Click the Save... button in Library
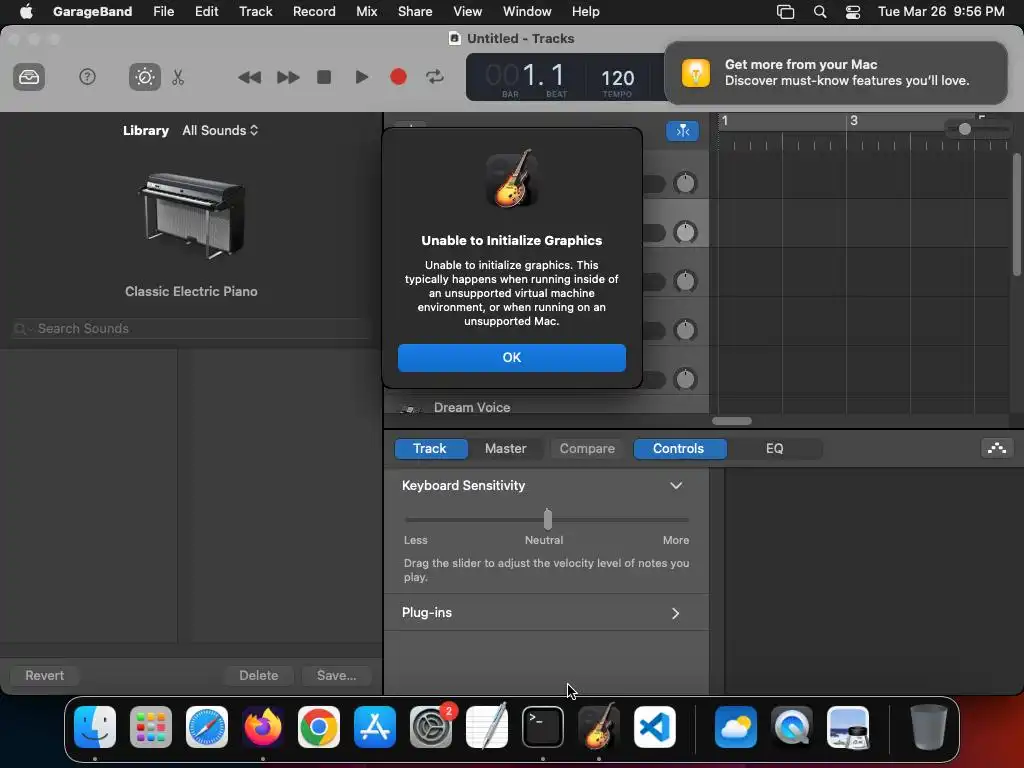 pyautogui.click(x=336, y=675)
